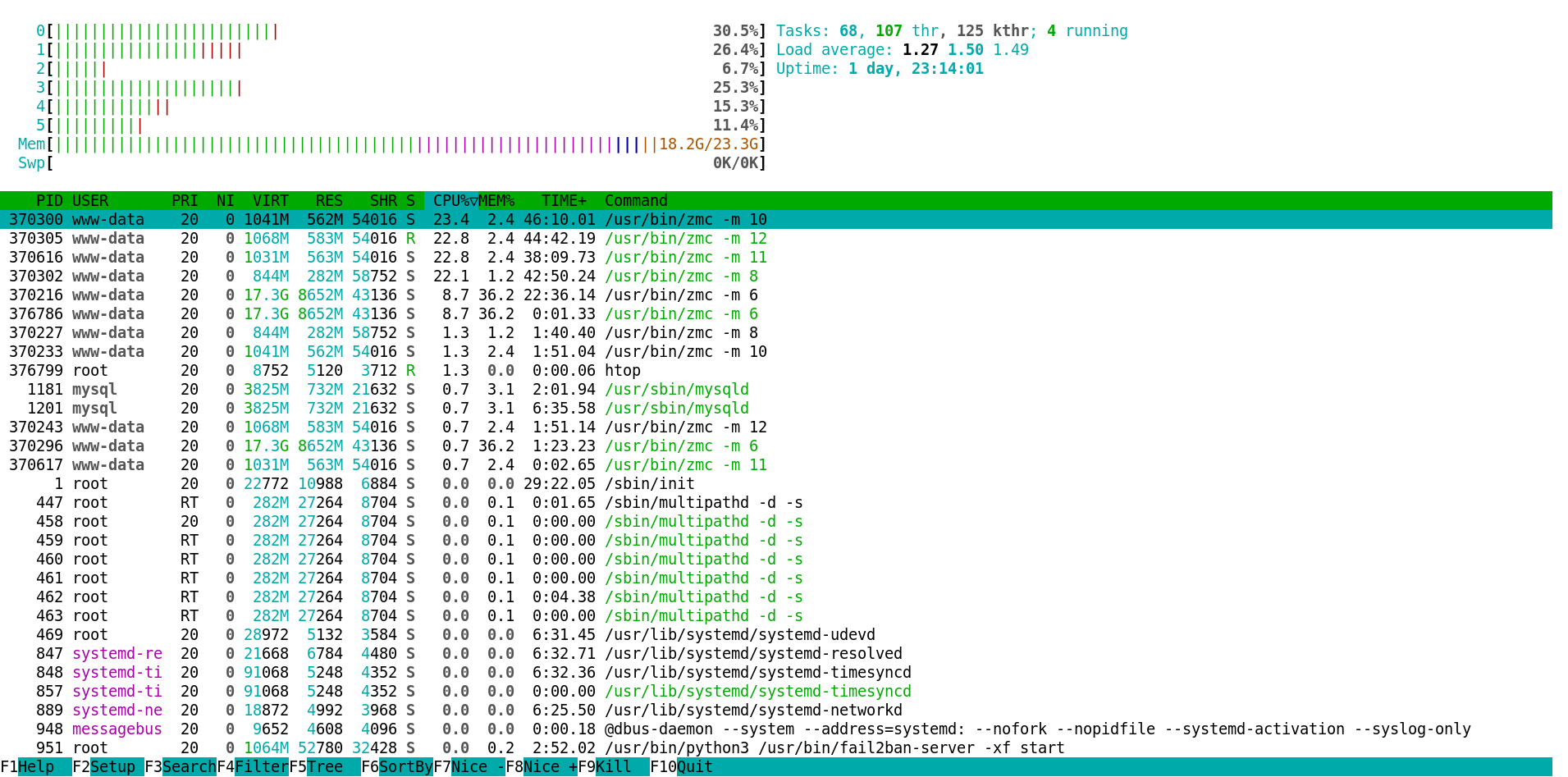Select the htop process row PID 376799

776,371
